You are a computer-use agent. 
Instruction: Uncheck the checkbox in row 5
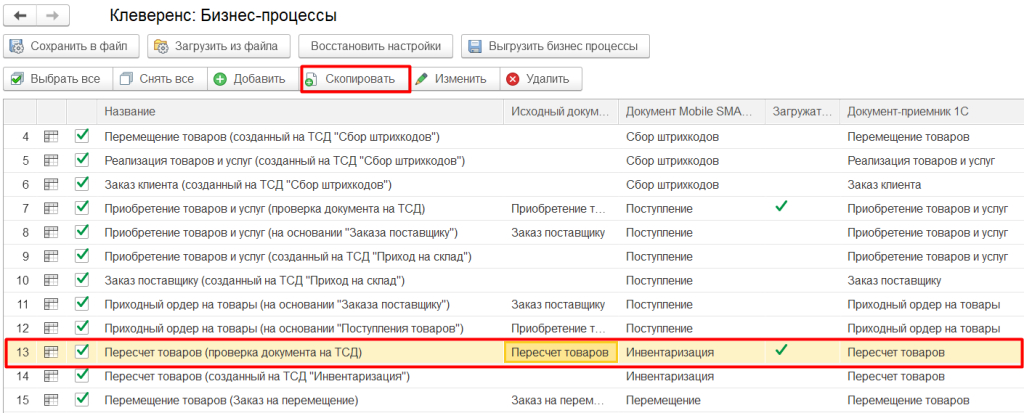pyautogui.click(x=82, y=160)
